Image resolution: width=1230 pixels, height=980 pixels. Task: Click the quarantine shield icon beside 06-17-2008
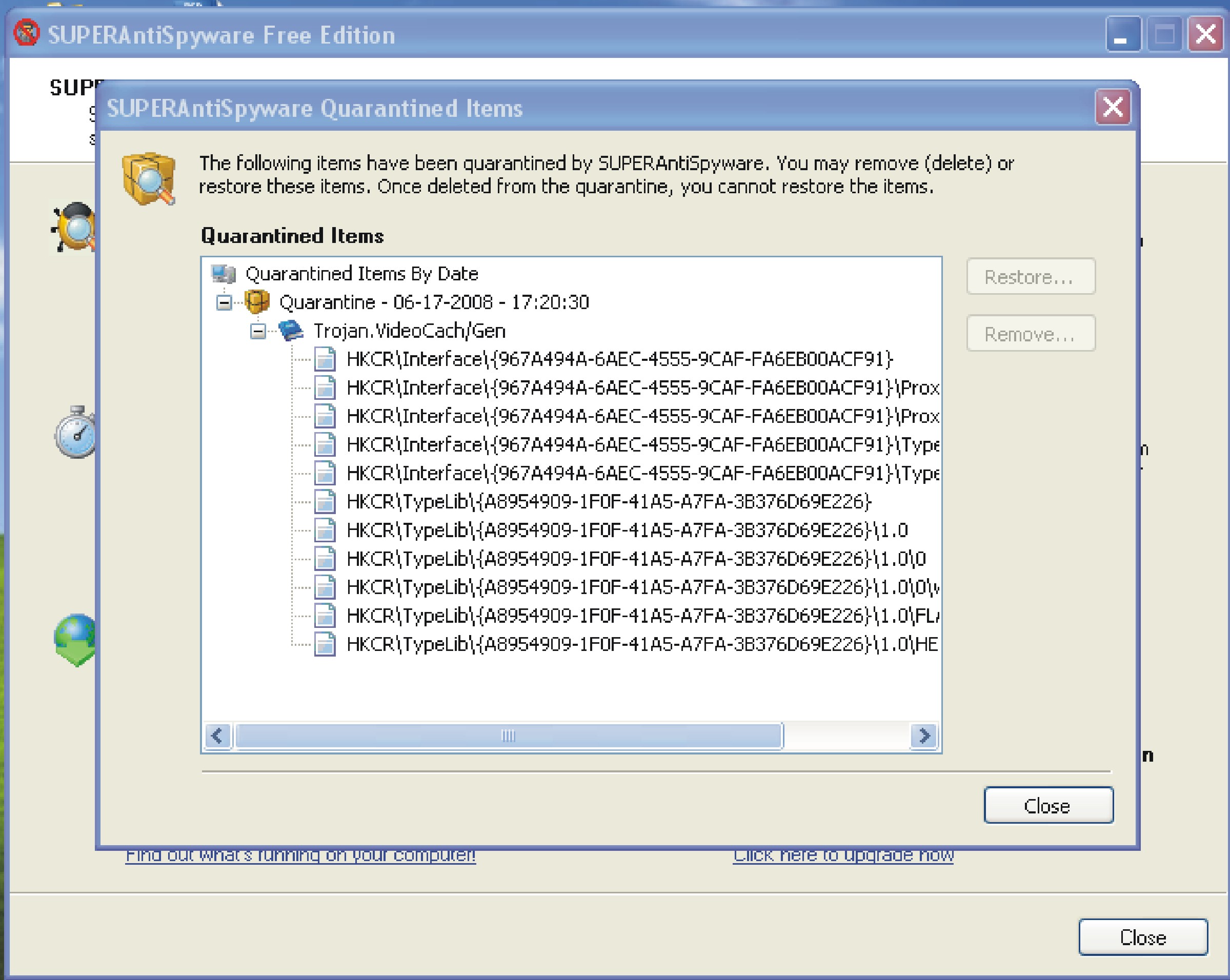point(257,302)
